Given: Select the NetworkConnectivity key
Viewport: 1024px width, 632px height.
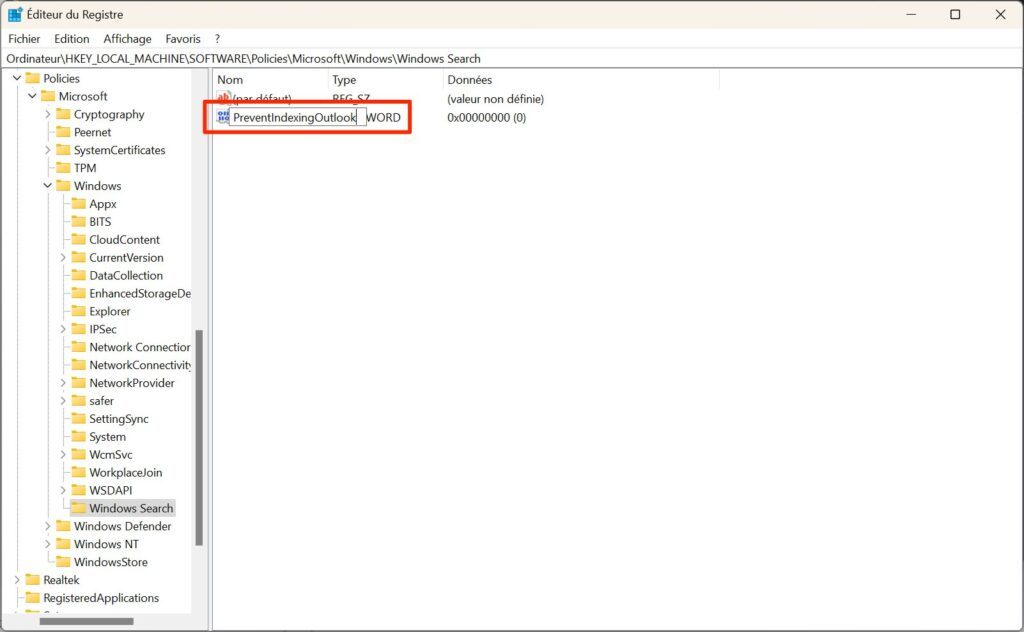Looking at the screenshot, I should [140, 365].
